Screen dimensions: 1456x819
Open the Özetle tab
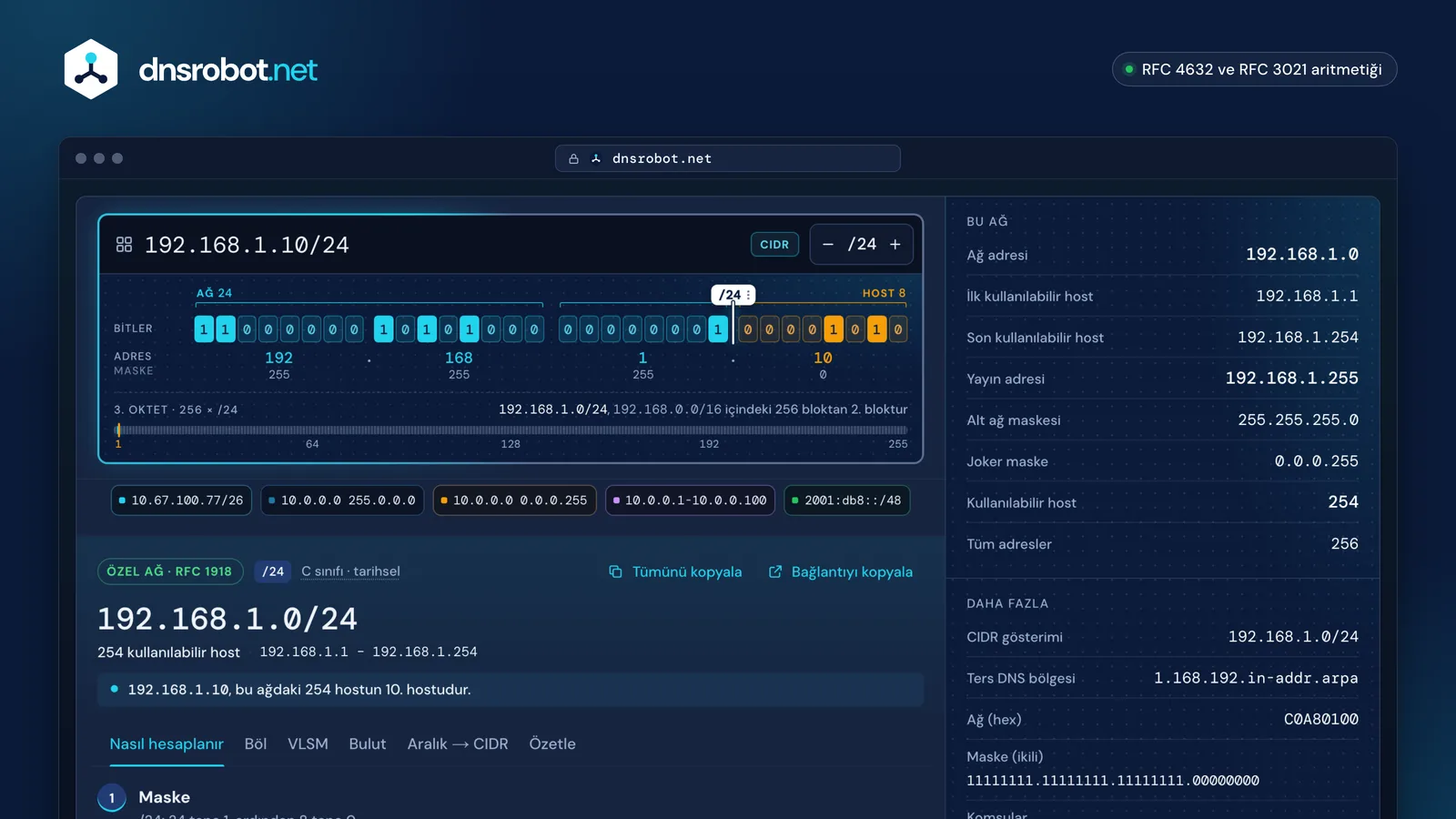(x=552, y=744)
